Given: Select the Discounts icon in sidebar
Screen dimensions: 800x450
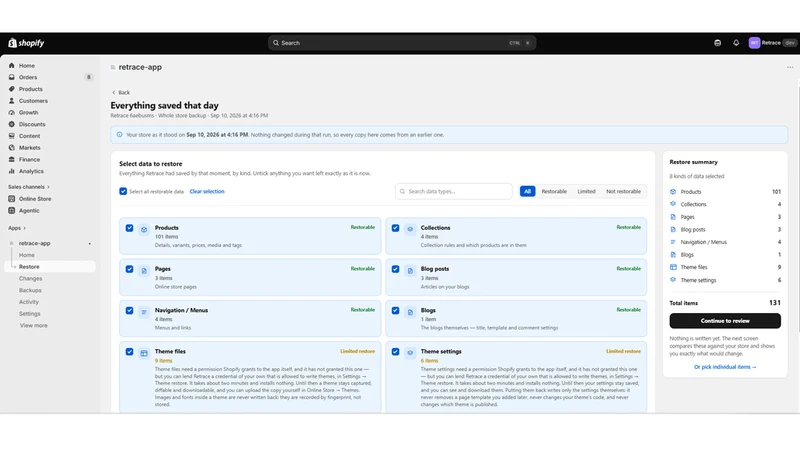Looking at the screenshot, I should 12,124.
